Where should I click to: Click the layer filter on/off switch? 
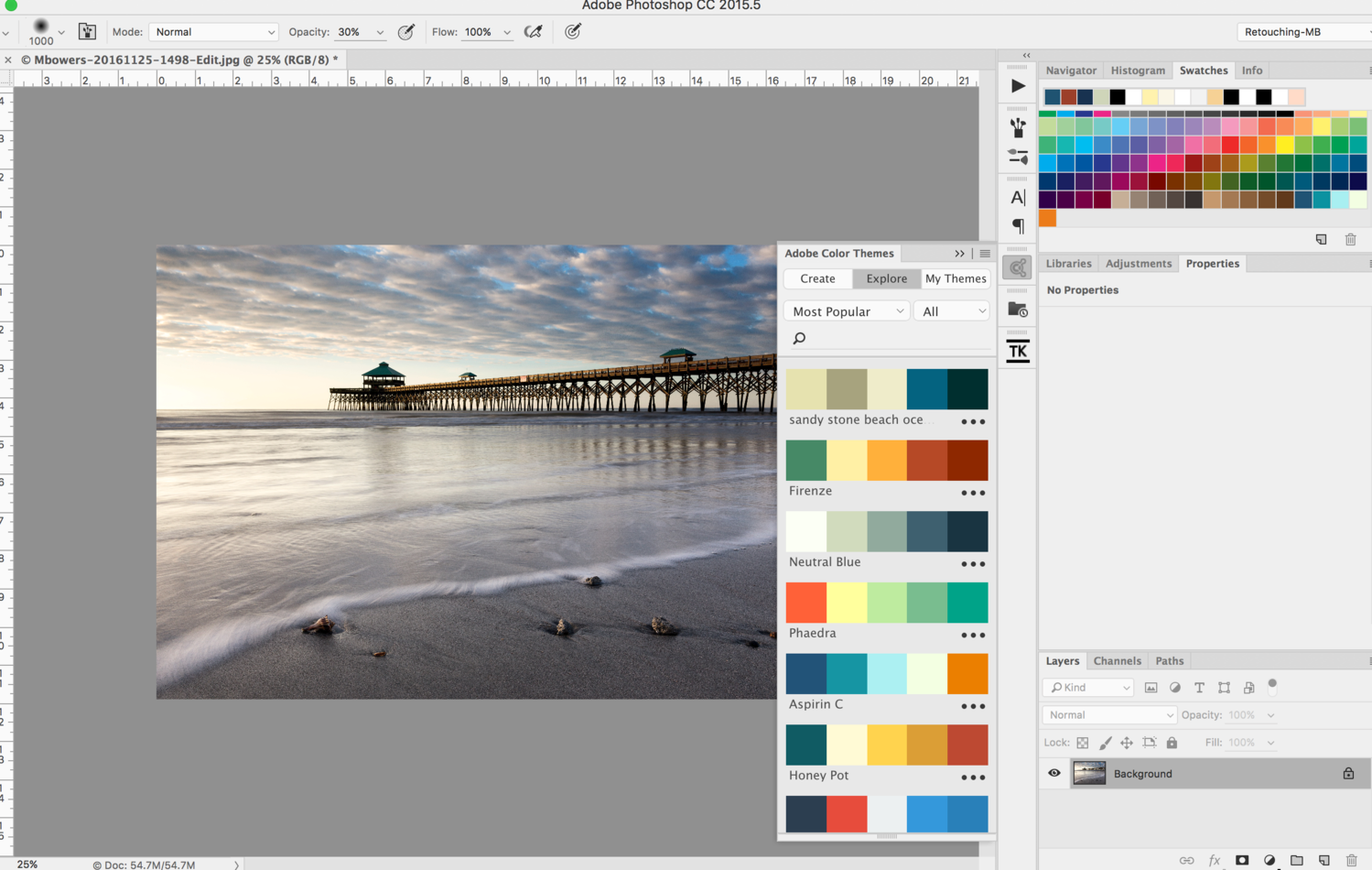(x=1272, y=685)
